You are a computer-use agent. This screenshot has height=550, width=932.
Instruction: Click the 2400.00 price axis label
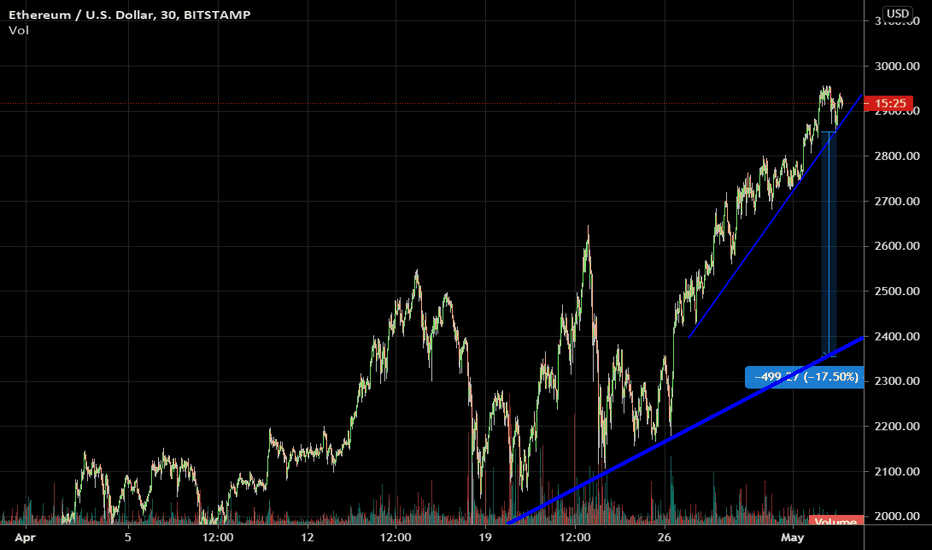tap(897, 337)
